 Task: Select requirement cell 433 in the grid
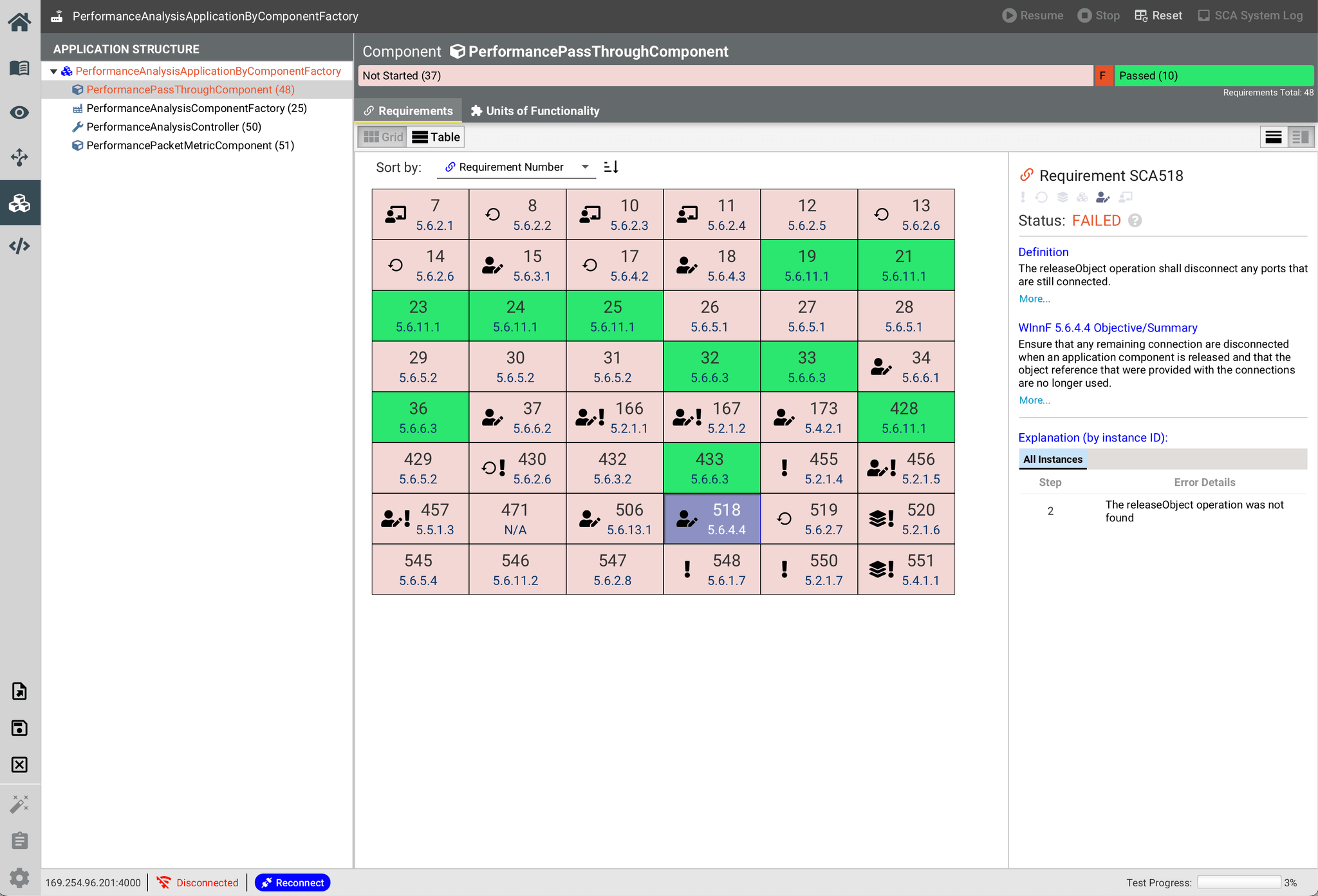tap(711, 468)
